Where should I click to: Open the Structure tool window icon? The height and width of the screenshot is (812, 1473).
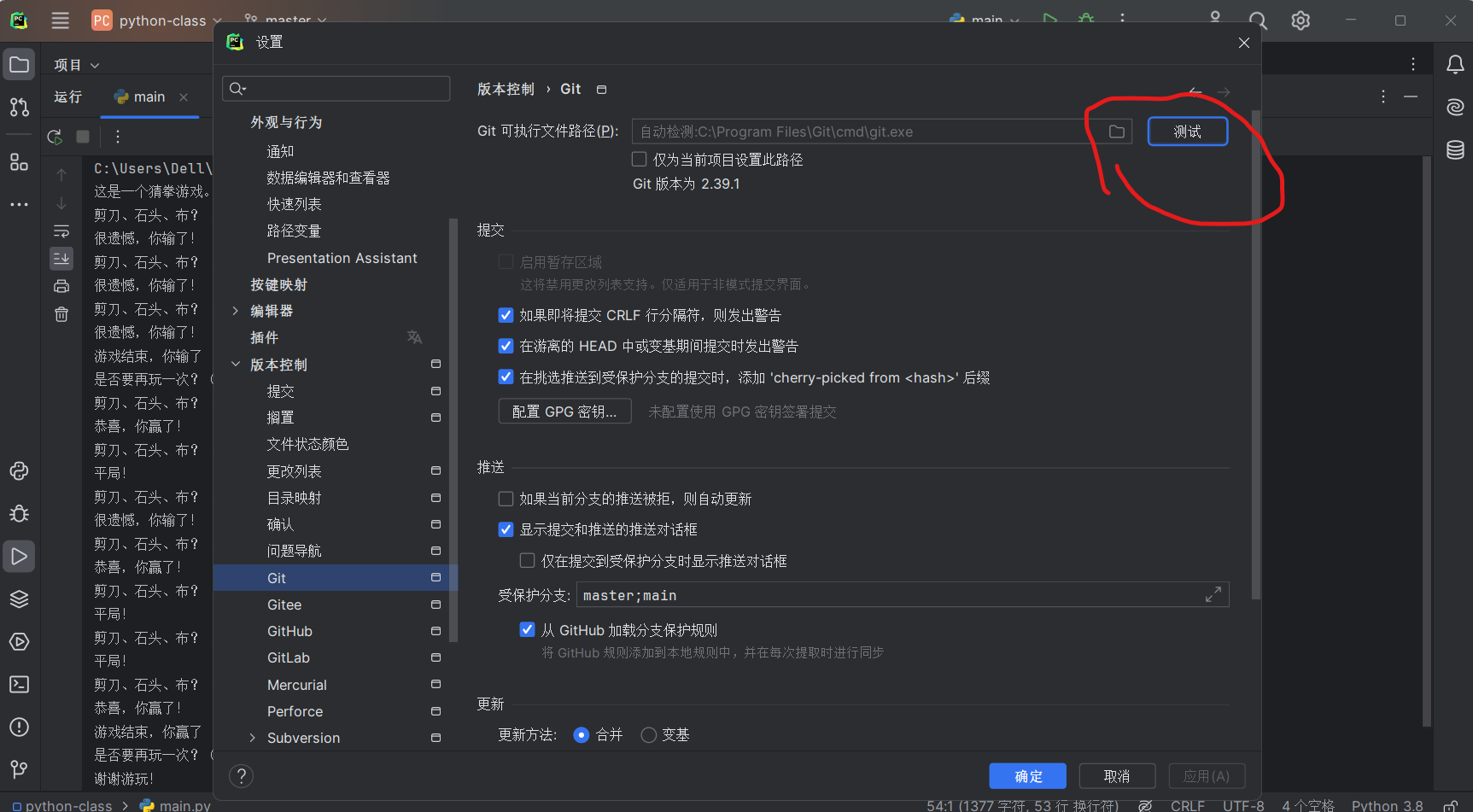click(x=19, y=162)
